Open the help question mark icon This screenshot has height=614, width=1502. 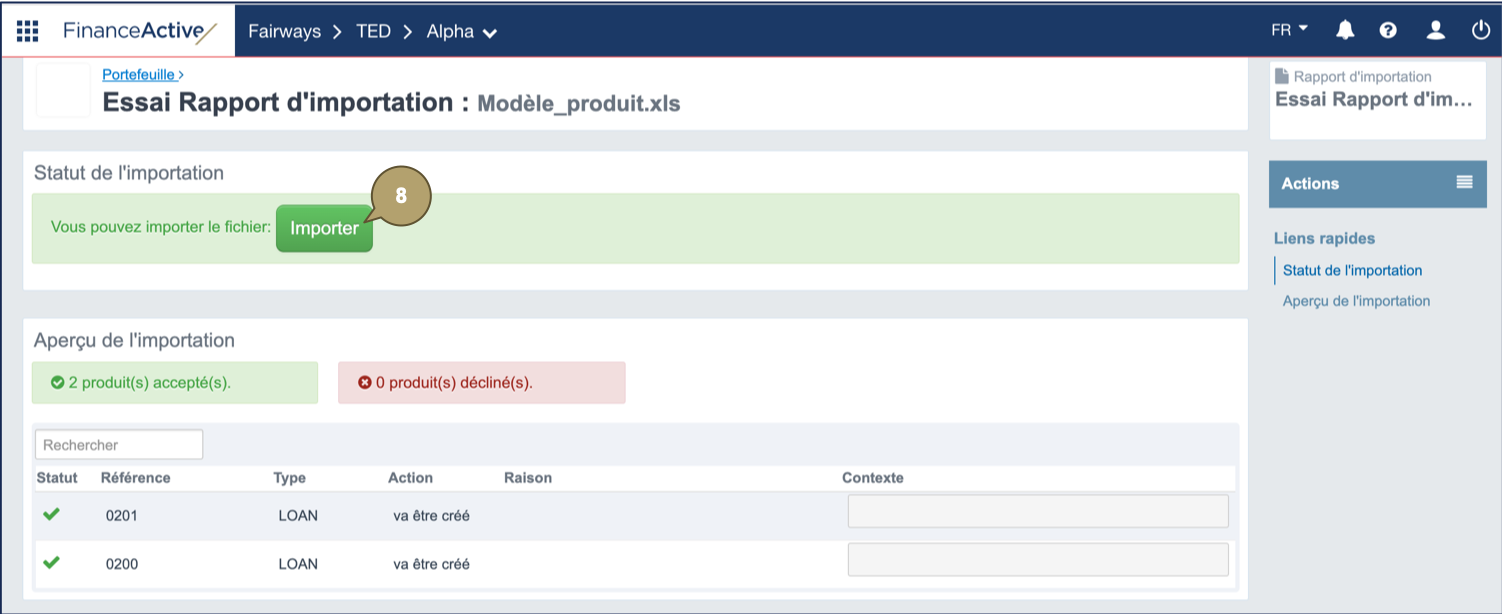point(1388,31)
